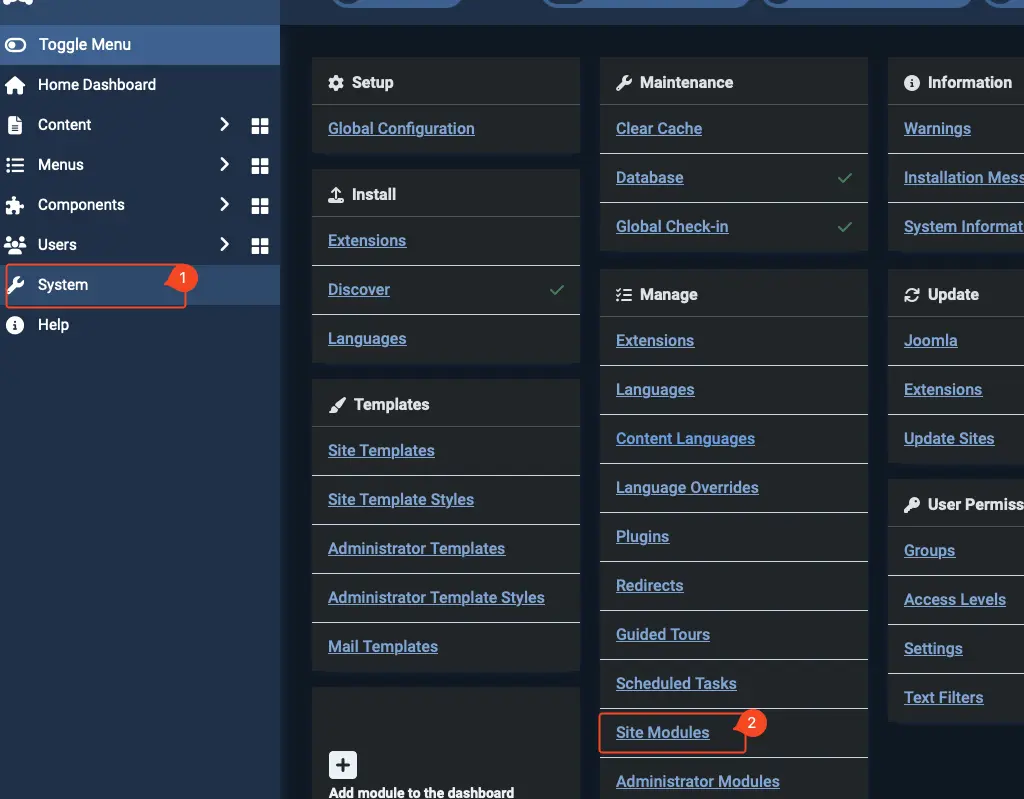Open the Site Modules link
This screenshot has height=799, width=1024.
coord(662,733)
